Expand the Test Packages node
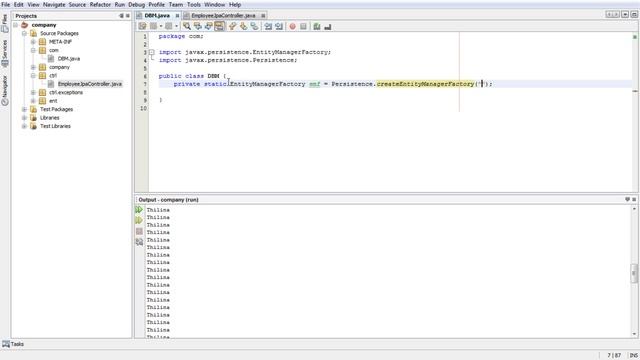Screen dimensions: 640x360 click(24, 109)
